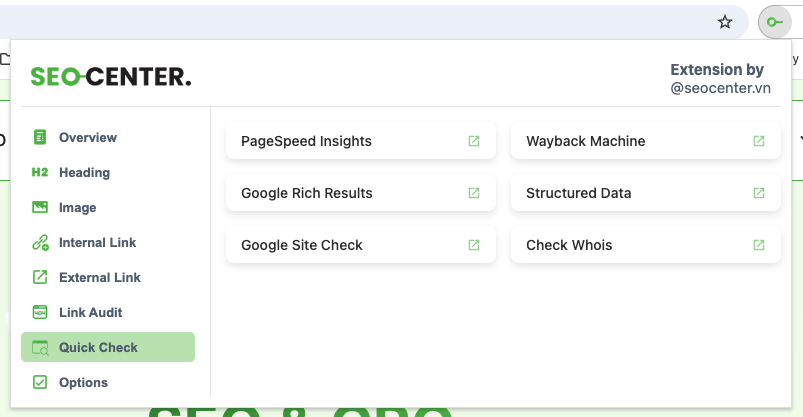The height and width of the screenshot is (417, 803).
Task: Select the Link Audit menu item
Action: pyautogui.click(x=90, y=312)
